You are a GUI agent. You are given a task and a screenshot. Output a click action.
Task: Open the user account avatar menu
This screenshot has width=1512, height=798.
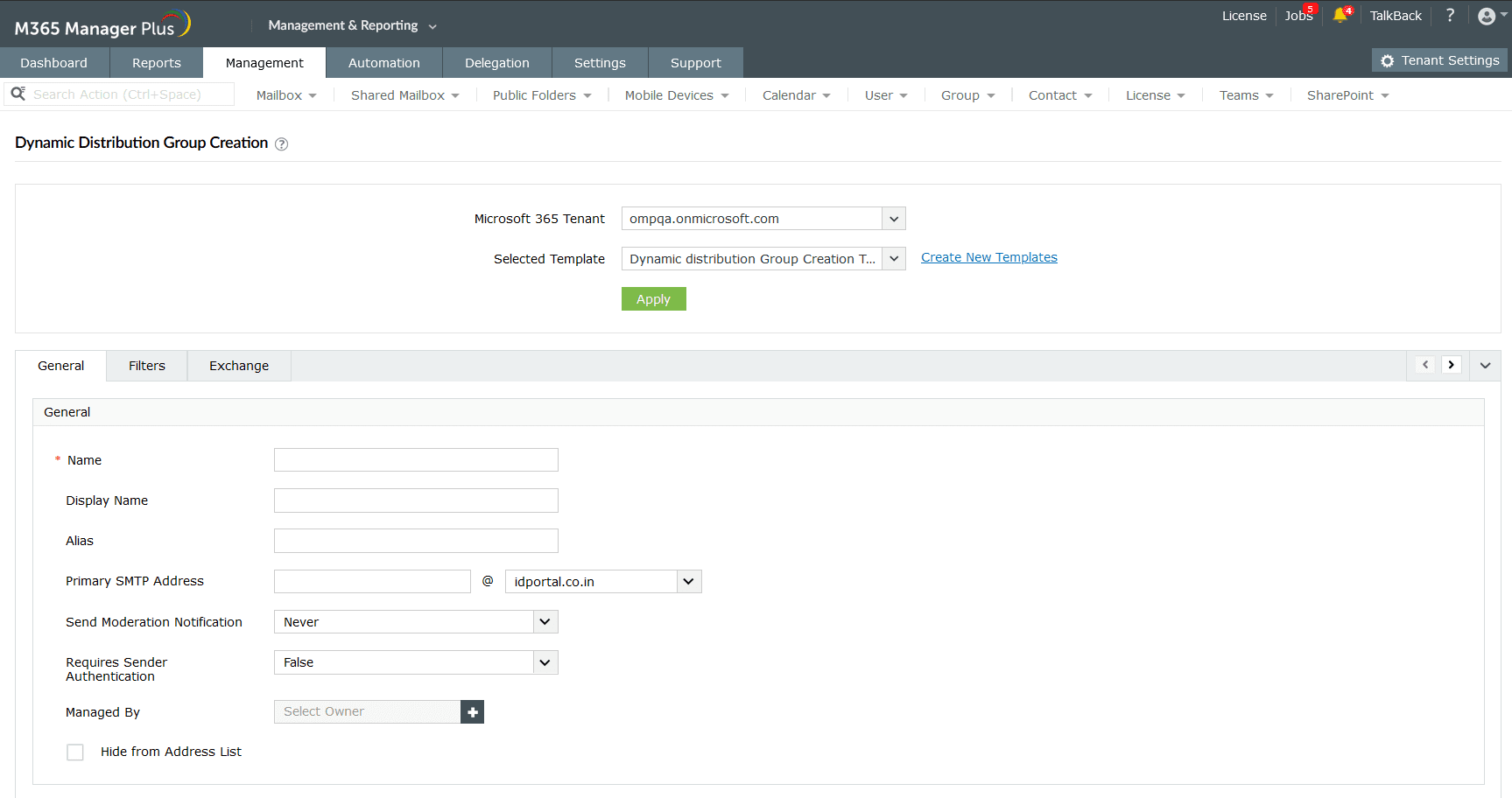[x=1487, y=16]
